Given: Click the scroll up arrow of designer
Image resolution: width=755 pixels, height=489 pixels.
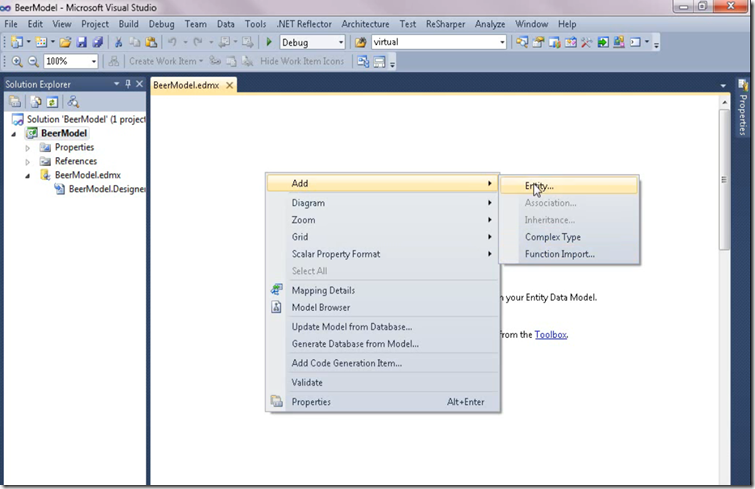Looking at the screenshot, I should click(724, 102).
